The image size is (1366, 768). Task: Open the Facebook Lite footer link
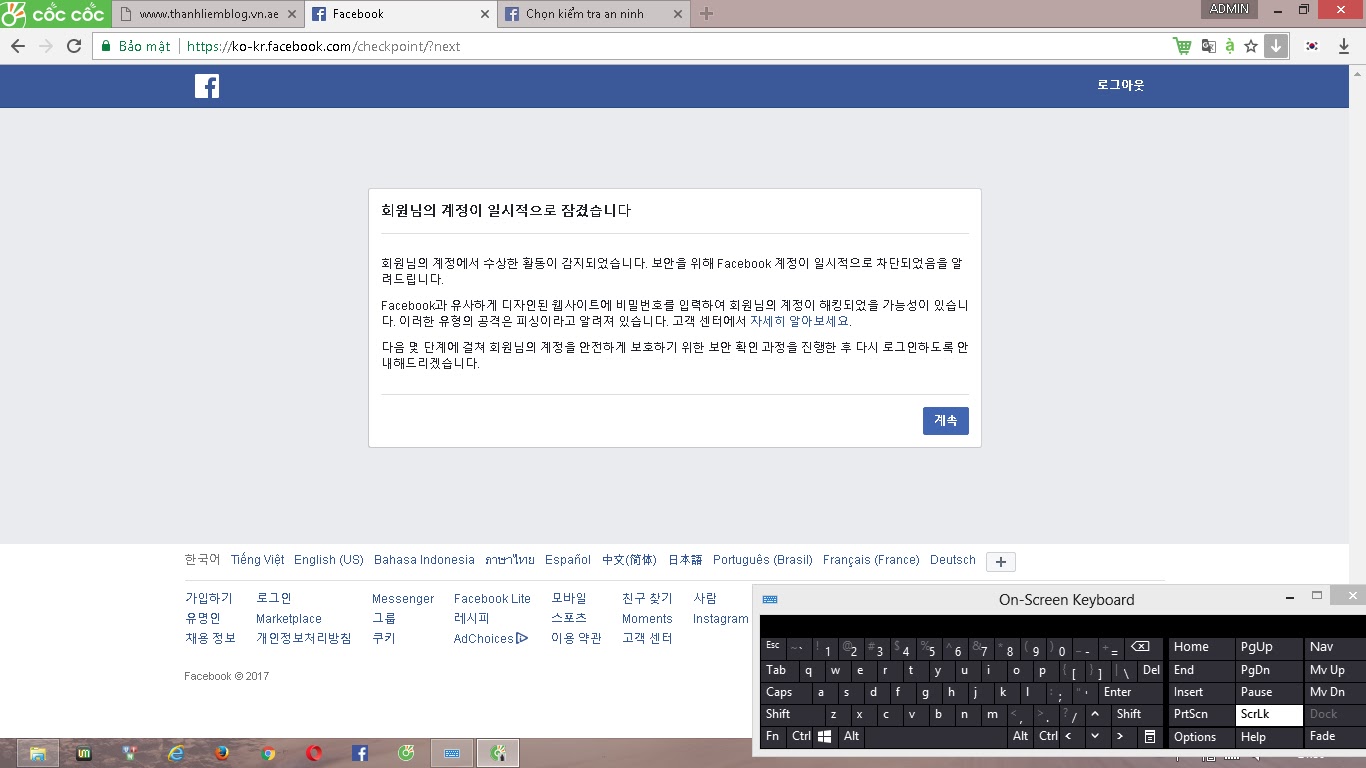point(492,599)
